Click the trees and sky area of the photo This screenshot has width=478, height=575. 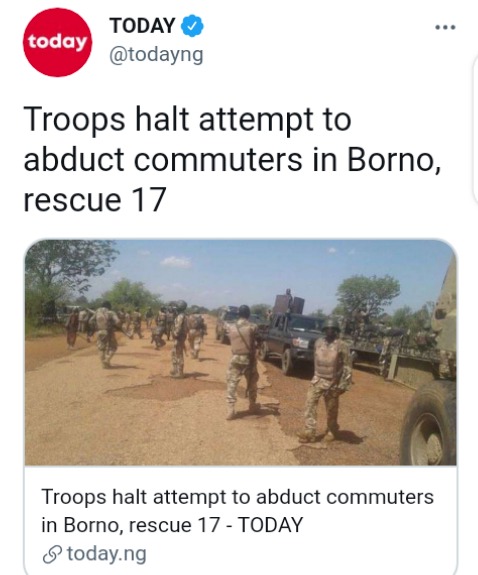pyautogui.click(x=241, y=271)
